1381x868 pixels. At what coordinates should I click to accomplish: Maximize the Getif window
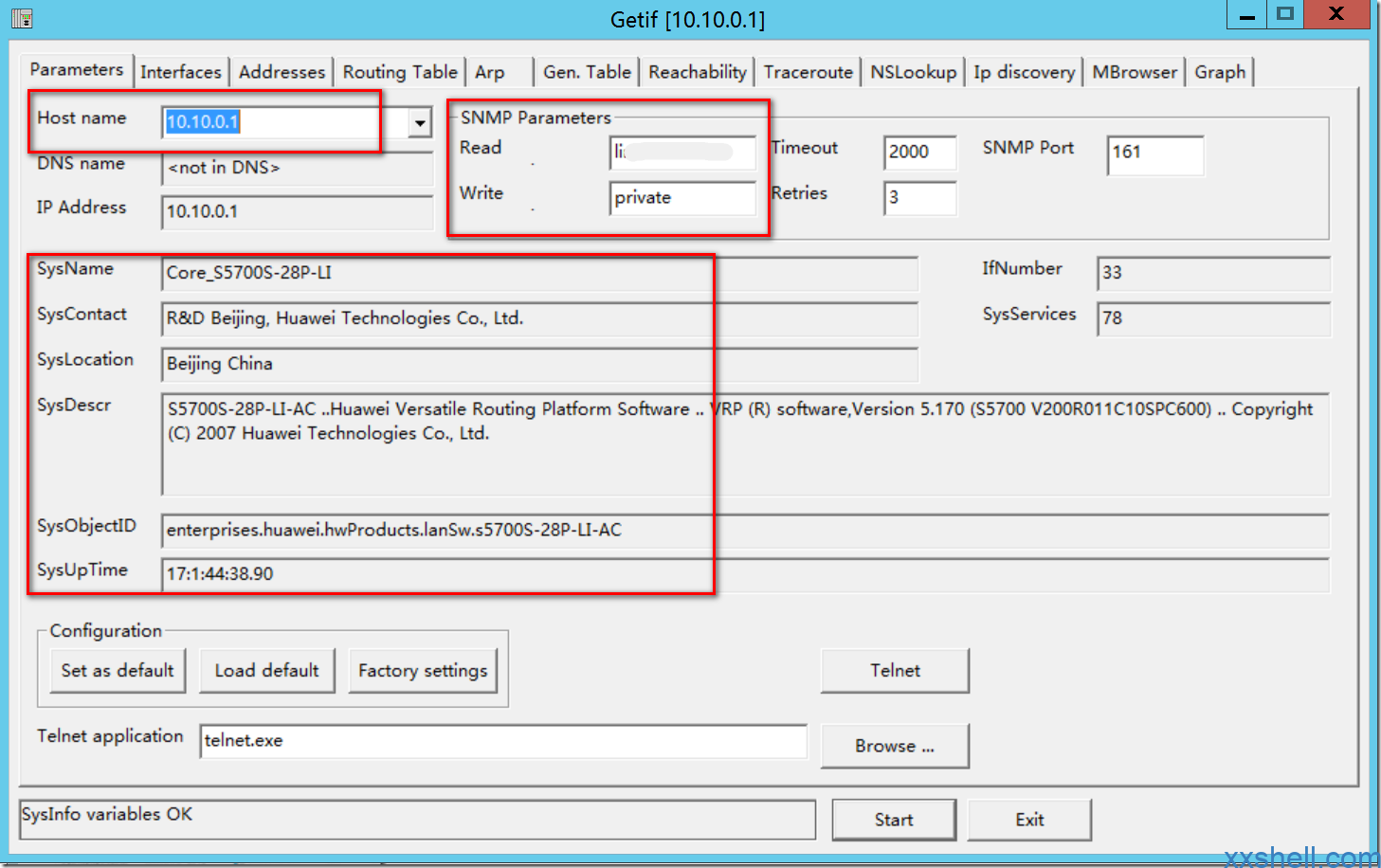[x=1285, y=14]
